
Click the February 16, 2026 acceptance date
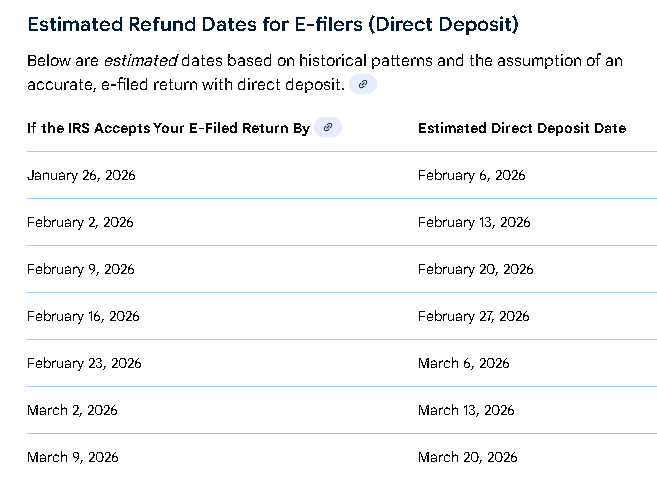[83, 316]
